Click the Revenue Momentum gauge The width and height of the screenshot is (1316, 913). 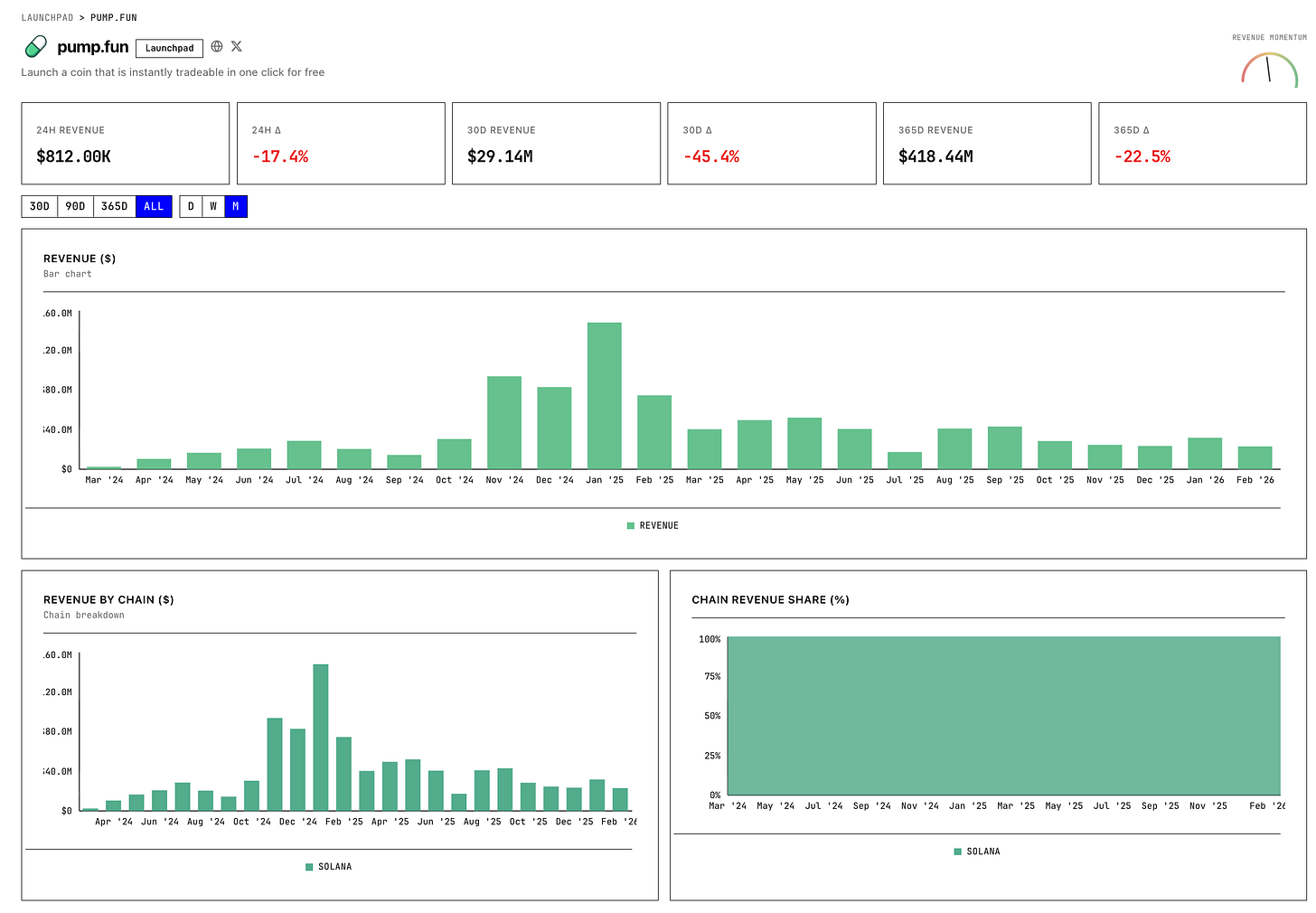tap(1269, 70)
